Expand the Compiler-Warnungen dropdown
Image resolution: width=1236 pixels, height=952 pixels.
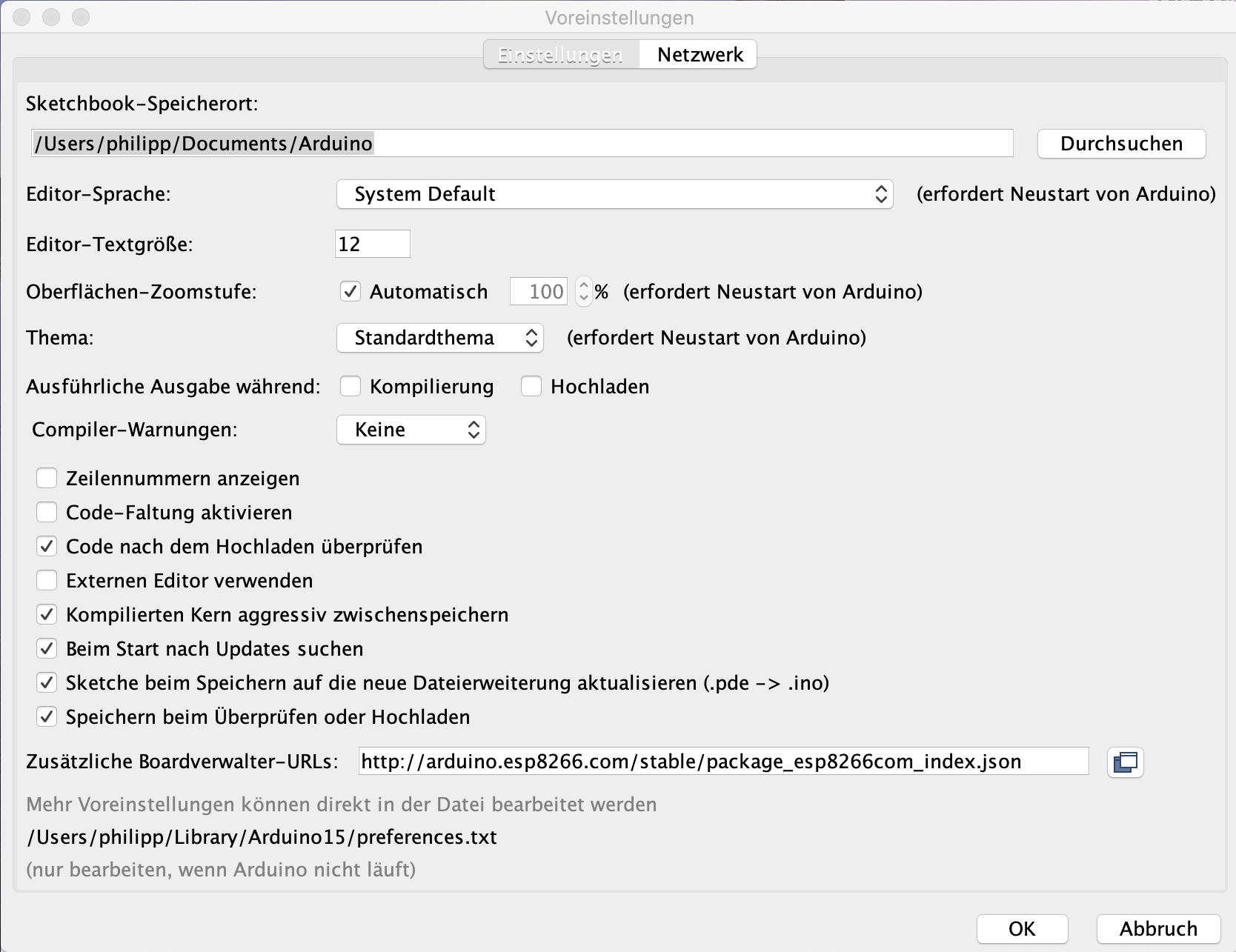411,430
